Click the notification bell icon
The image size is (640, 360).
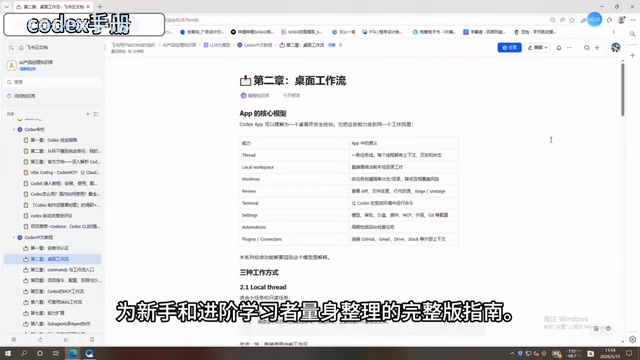[x=559, y=47]
